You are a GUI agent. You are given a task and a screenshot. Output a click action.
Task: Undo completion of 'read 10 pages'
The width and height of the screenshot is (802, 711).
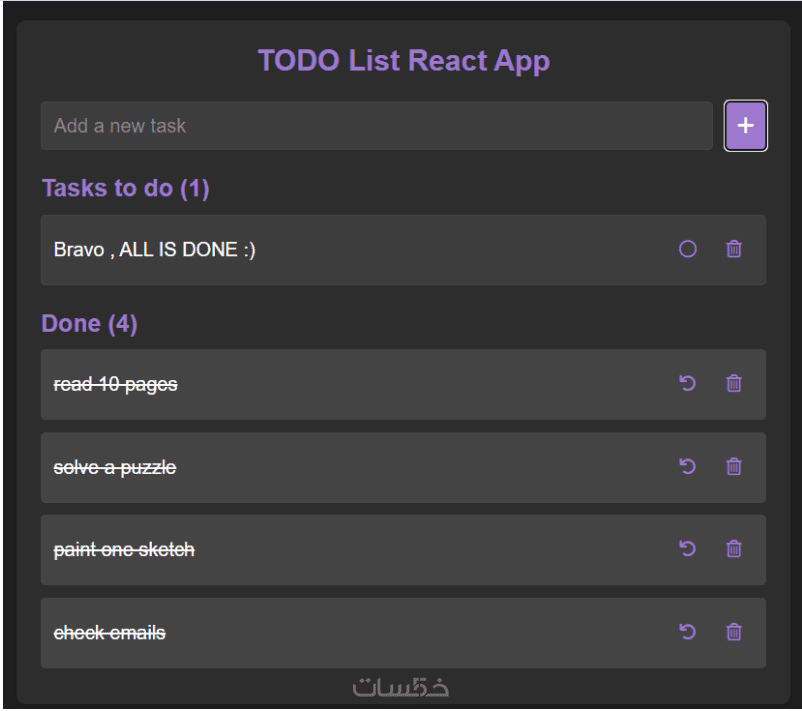point(687,383)
